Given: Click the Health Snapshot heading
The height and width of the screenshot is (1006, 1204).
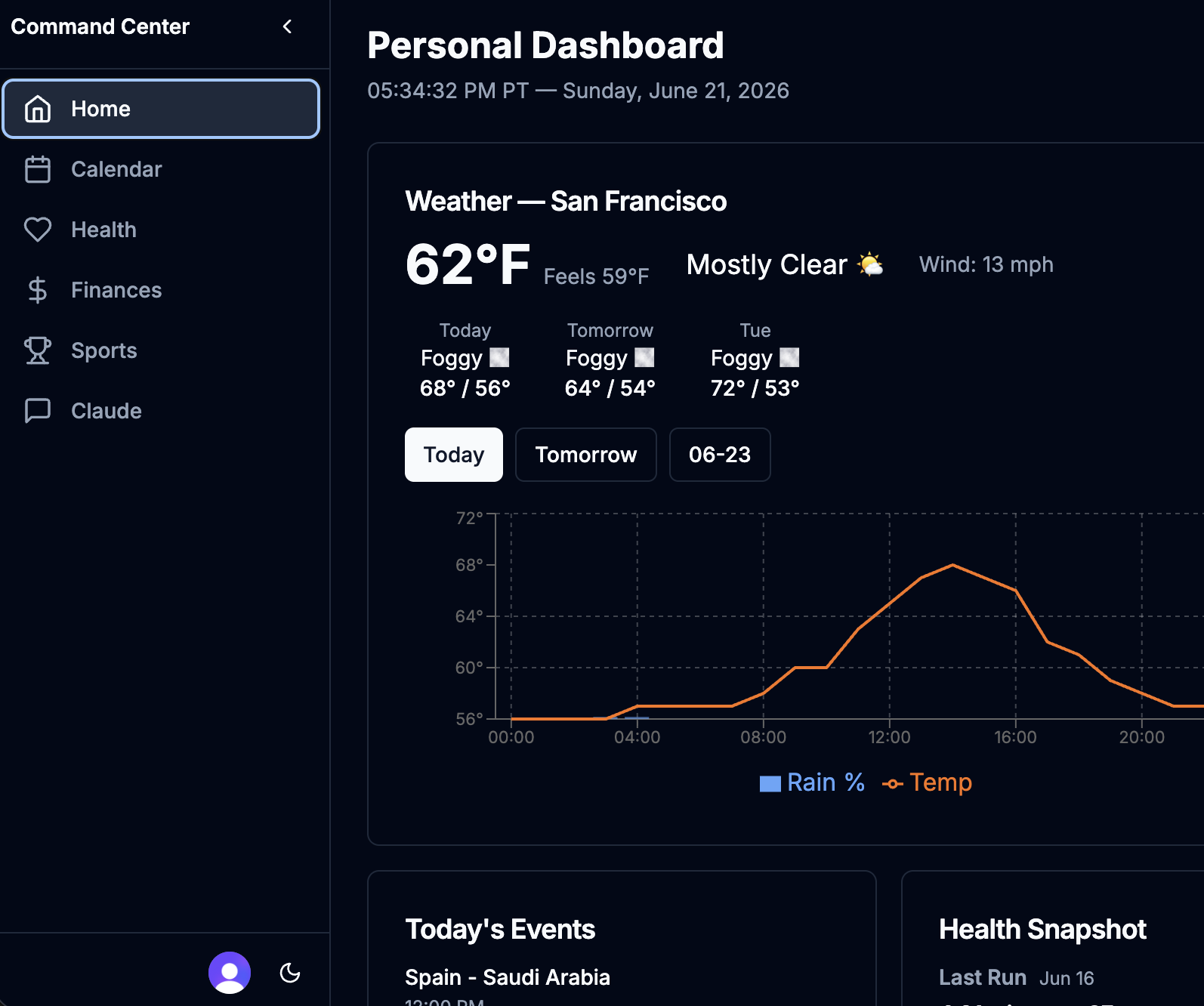Looking at the screenshot, I should (1042, 930).
